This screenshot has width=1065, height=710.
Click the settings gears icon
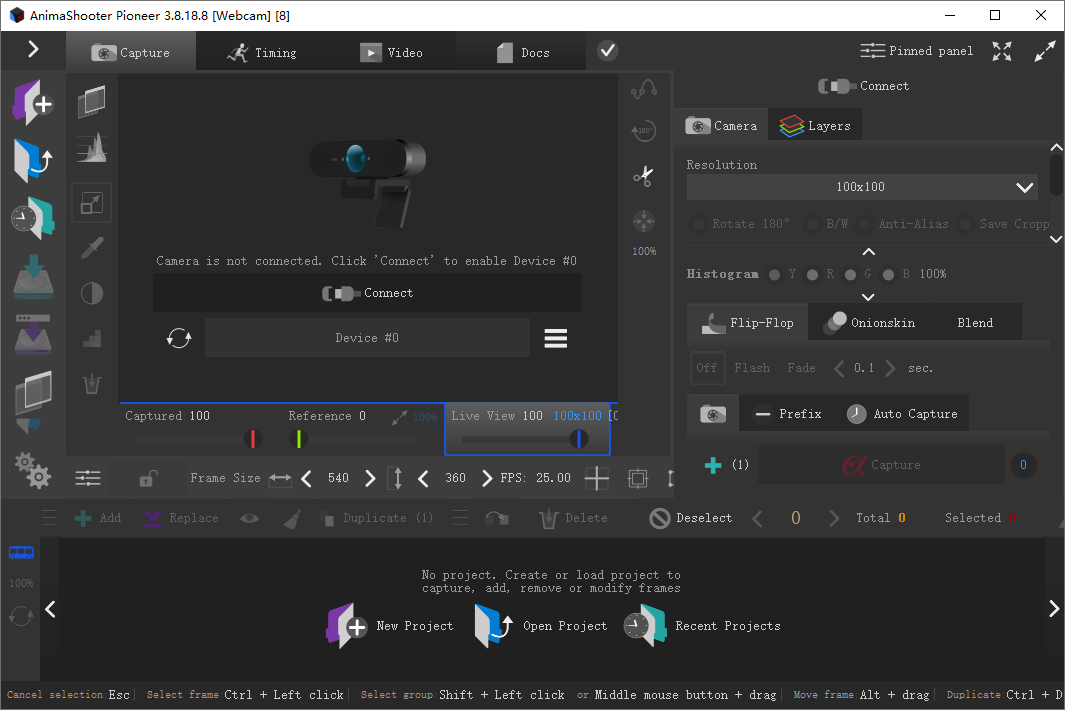33,470
